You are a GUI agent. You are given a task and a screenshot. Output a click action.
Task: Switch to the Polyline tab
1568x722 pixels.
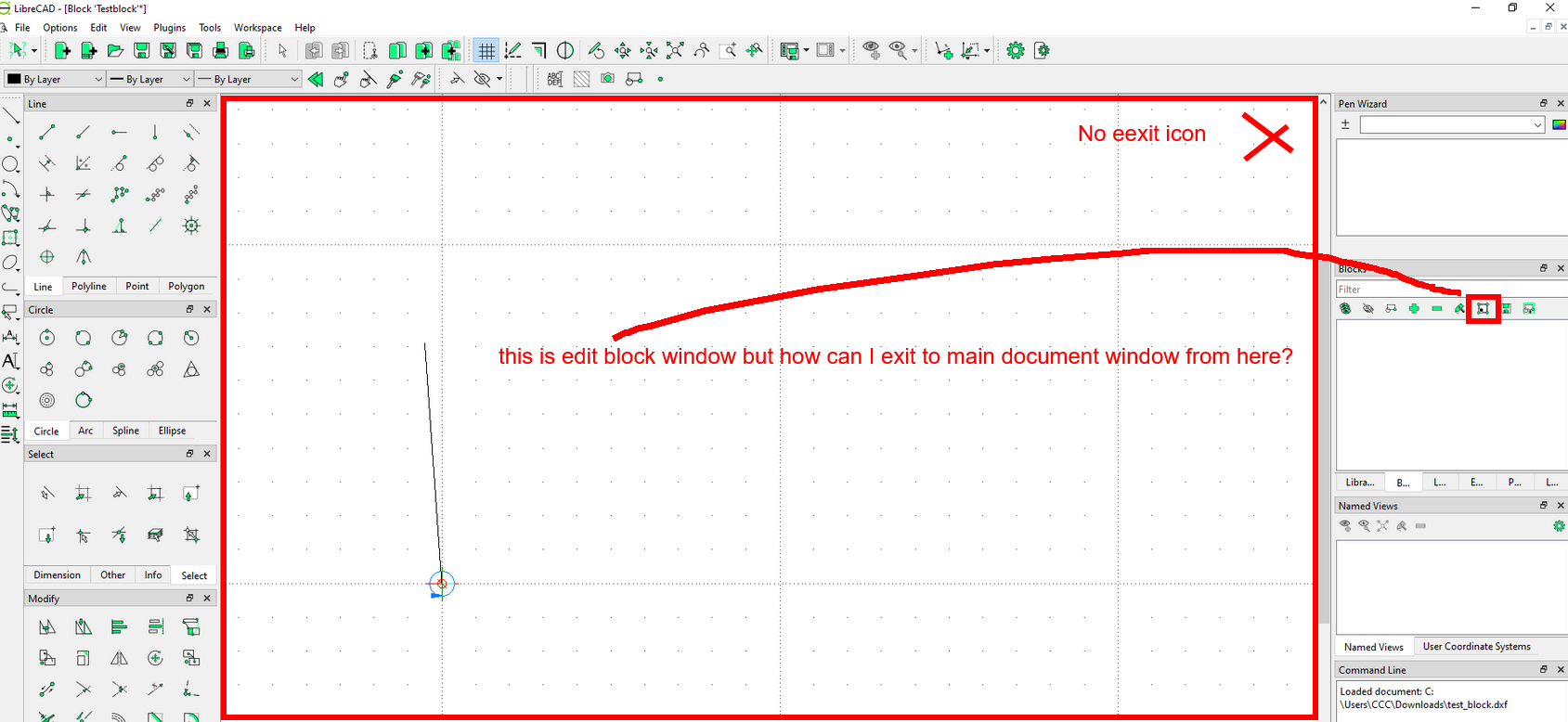coord(89,286)
